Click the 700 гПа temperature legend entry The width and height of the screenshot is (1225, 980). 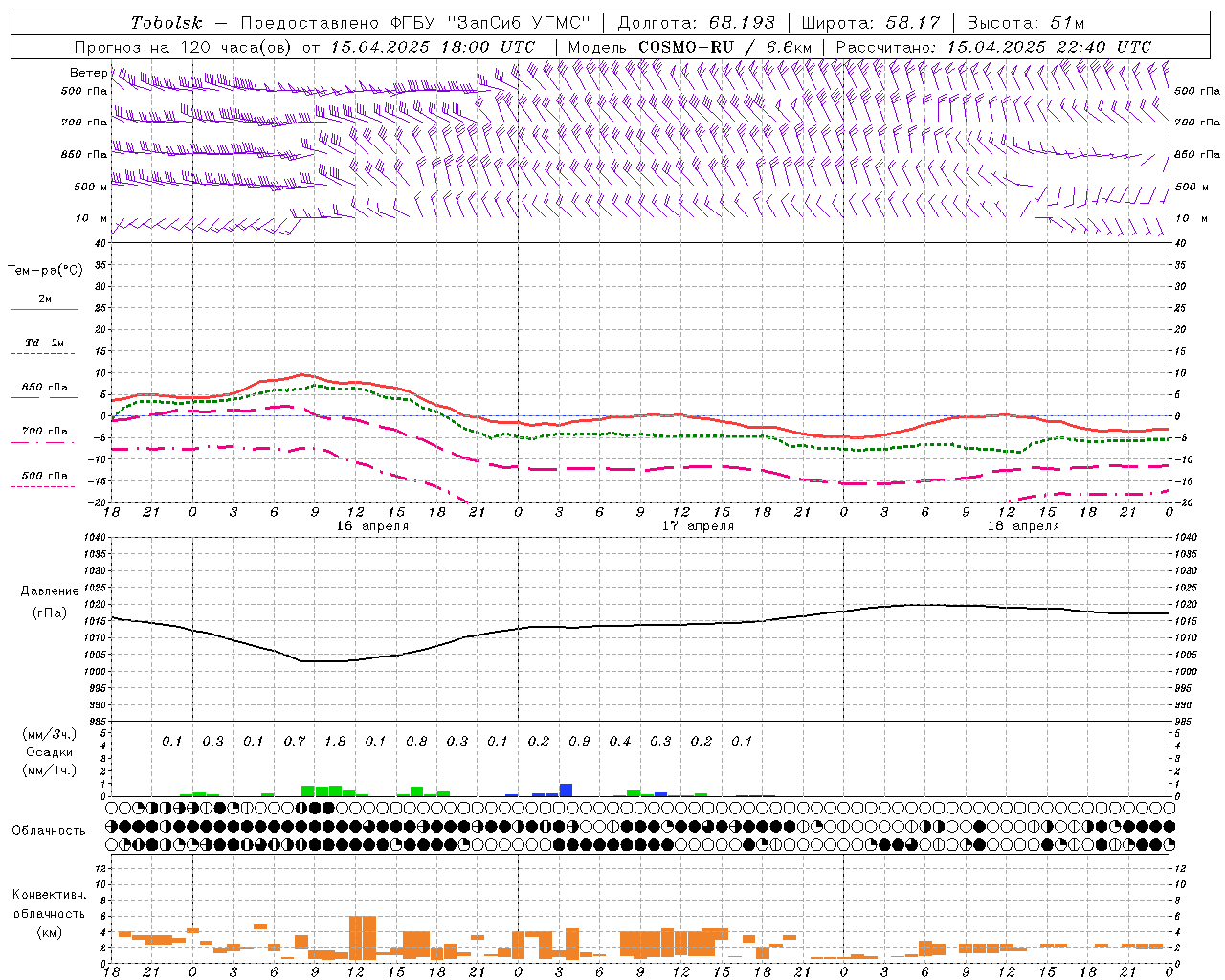tap(45, 431)
